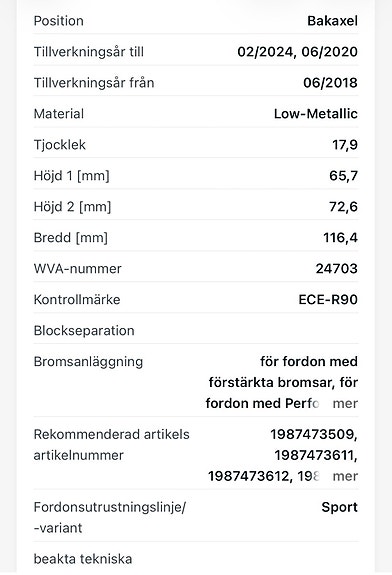This screenshot has height=575, width=392.
Task: Expand Bromsanläggning text with mer link
Action: tap(345, 403)
